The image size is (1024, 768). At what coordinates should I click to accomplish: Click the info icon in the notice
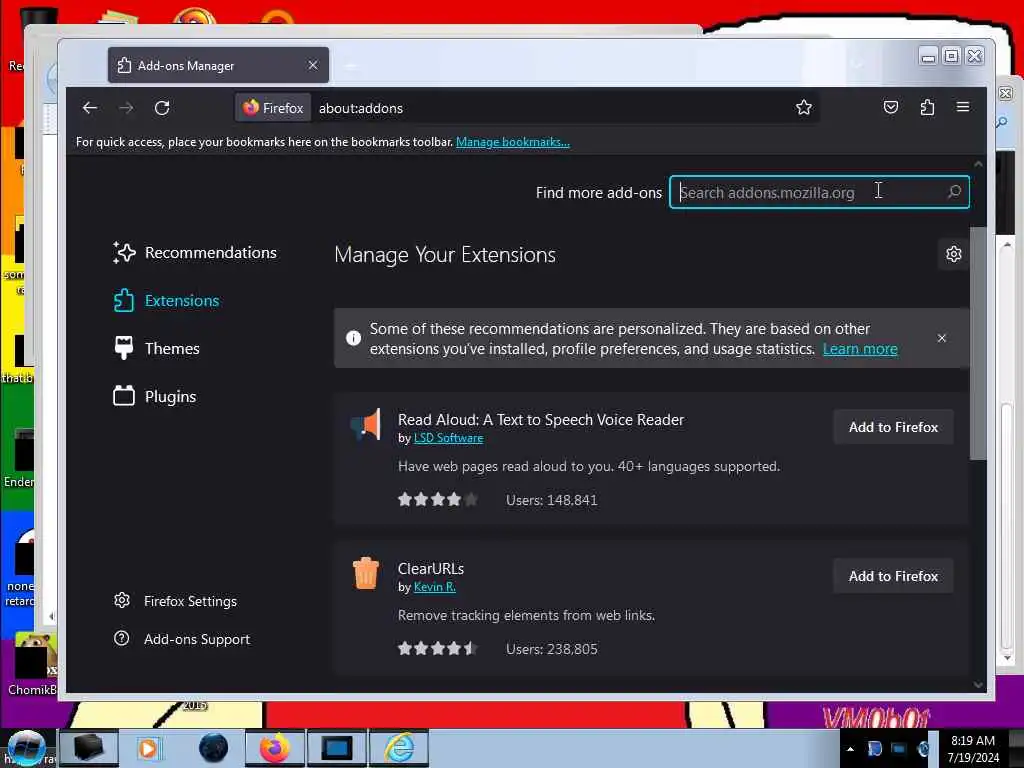353,338
